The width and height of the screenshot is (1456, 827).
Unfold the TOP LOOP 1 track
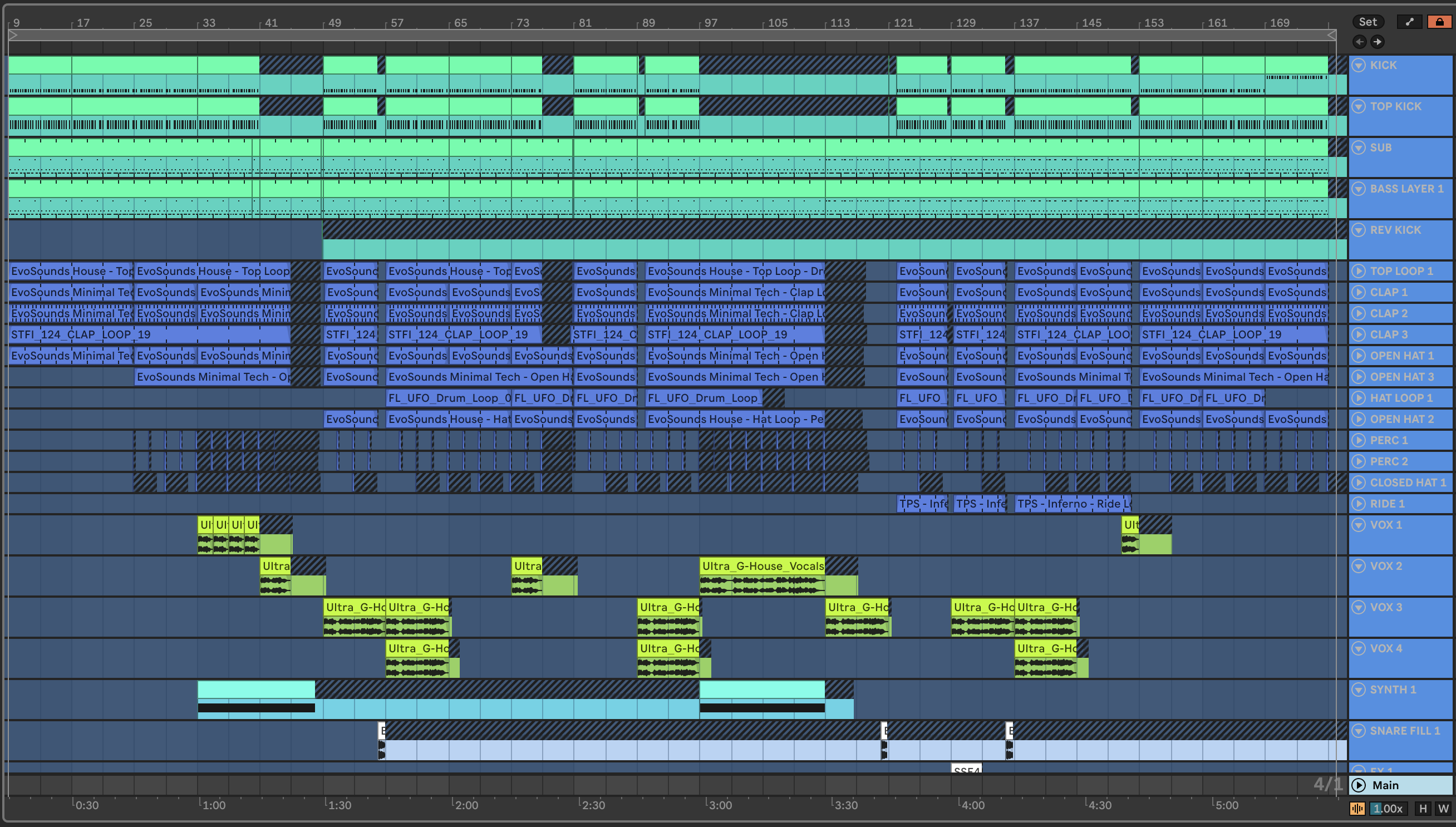pos(1359,271)
